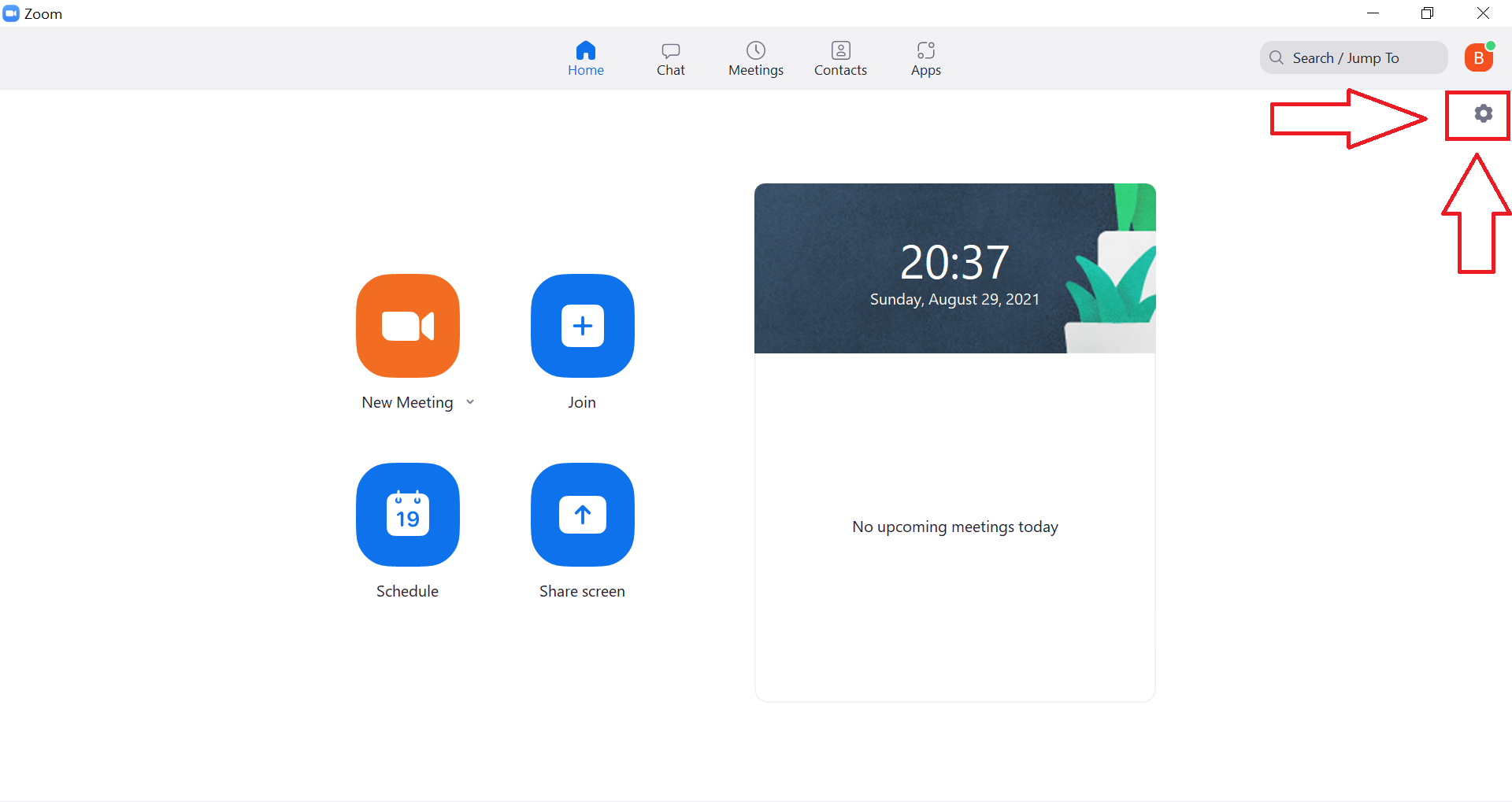Open the Apps icon in the navigation
The width and height of the screenshot is (1512, 802).
pyautogui.click(x=925, y=49)
